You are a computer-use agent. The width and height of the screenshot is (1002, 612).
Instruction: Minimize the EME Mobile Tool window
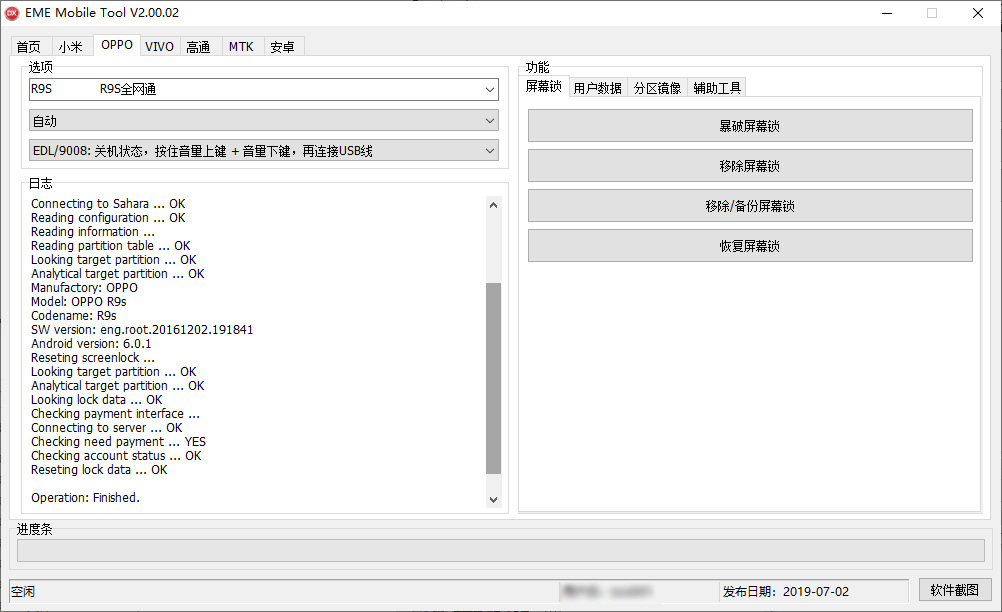(887, 13)
